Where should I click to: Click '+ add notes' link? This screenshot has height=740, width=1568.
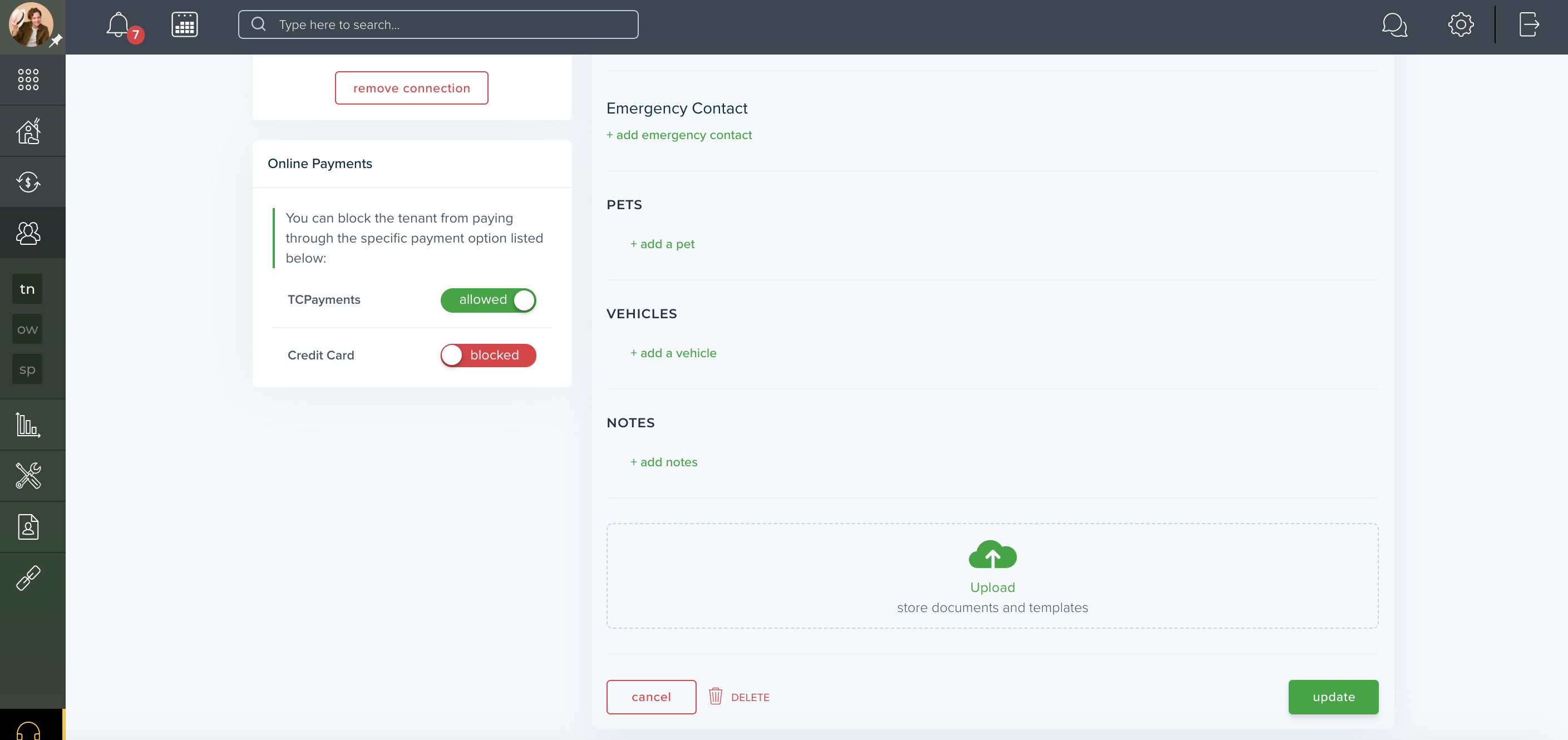[x=663, y=462]
